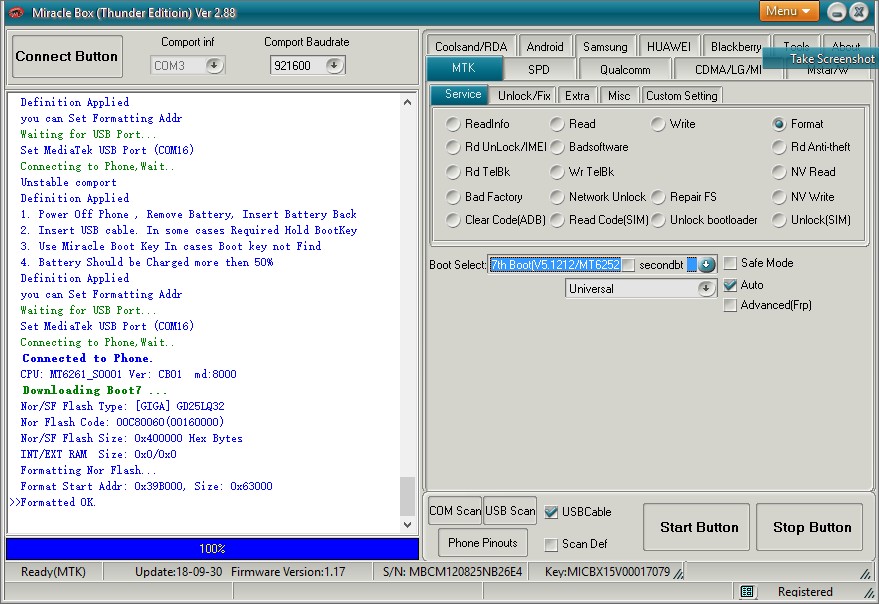Select the Clear Code(ADB) radio button

[x=453, y=220]
